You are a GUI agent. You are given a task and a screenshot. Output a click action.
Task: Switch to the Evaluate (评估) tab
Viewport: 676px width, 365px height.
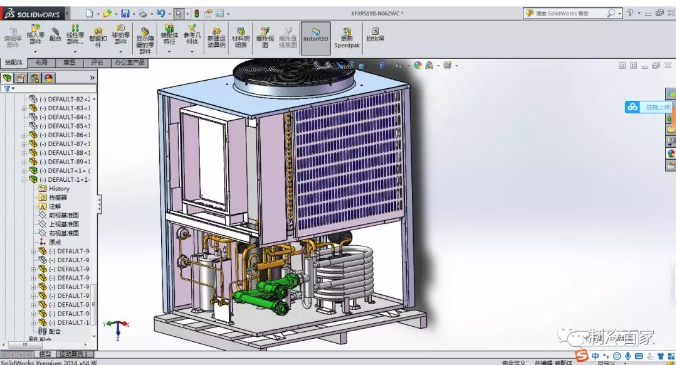click(97, 62)
